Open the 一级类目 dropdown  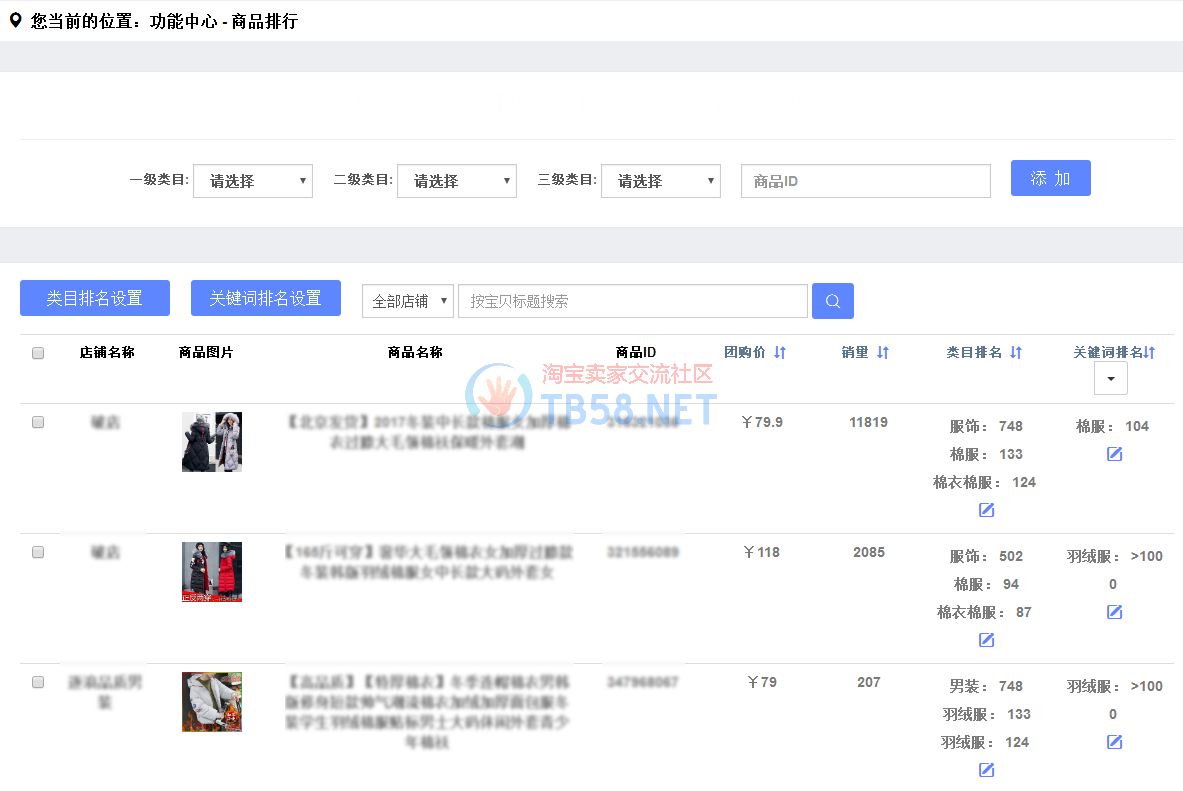pos(253,181)
